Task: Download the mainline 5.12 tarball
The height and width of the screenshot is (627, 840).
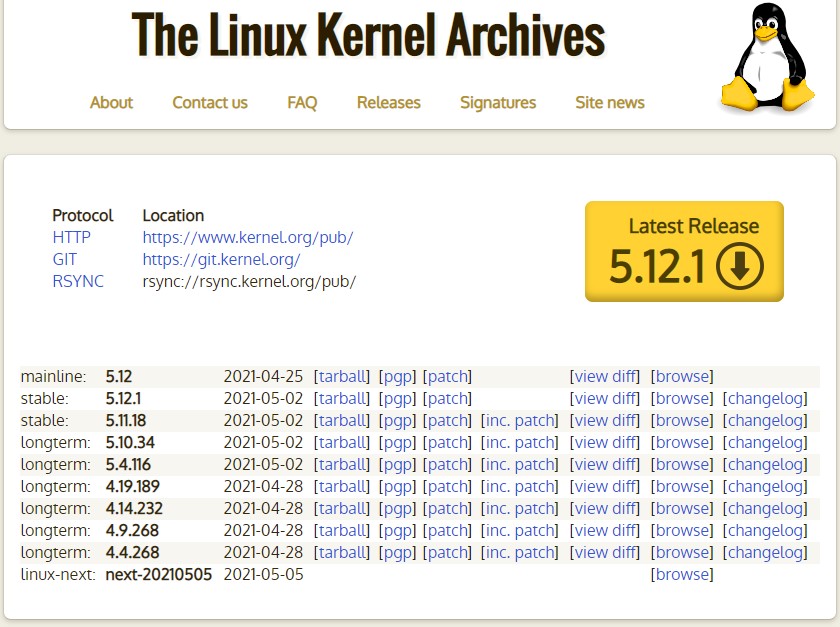Action: point(342,376)
